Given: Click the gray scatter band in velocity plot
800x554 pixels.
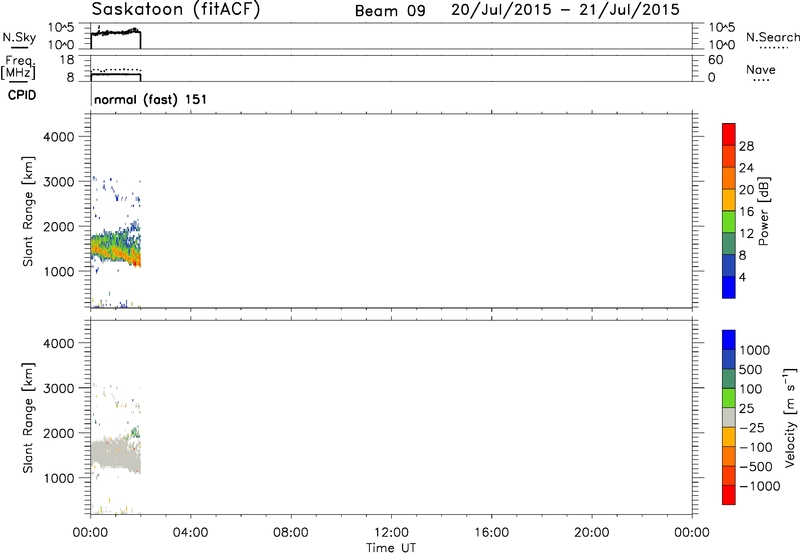Looking at the screenshot, I should (115, 454).
